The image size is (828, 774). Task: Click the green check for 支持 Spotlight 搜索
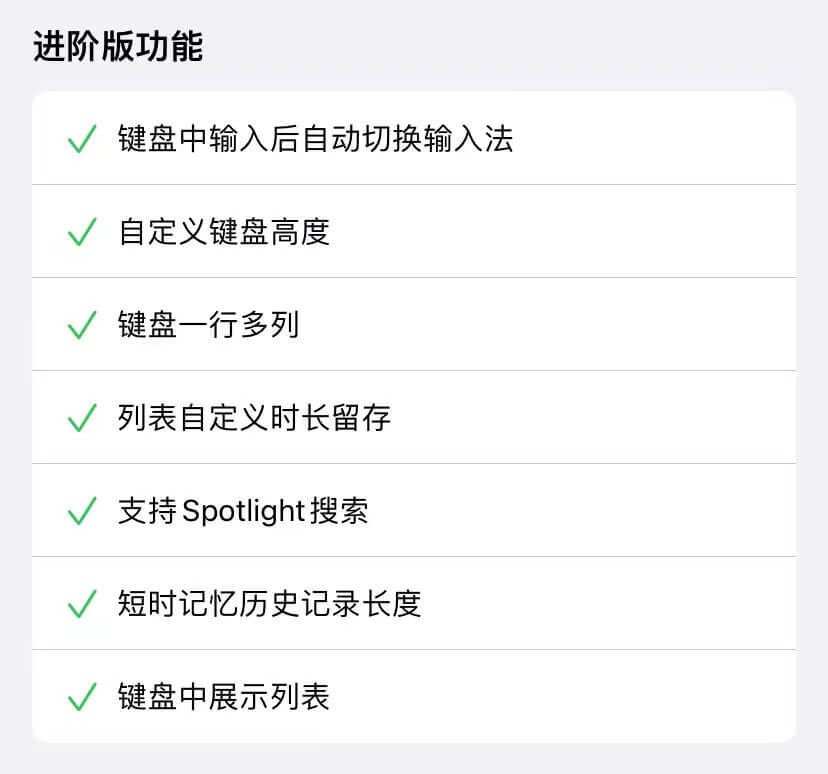[x=82, y=511]
